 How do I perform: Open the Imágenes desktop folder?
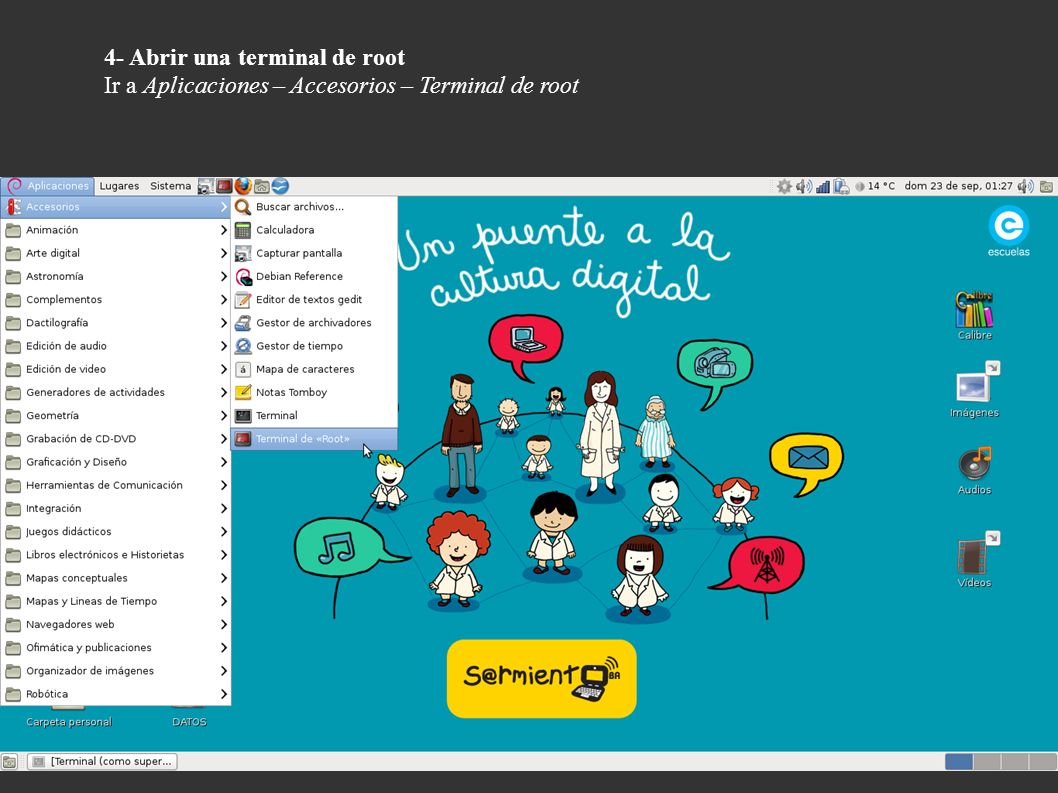point(974,390)
